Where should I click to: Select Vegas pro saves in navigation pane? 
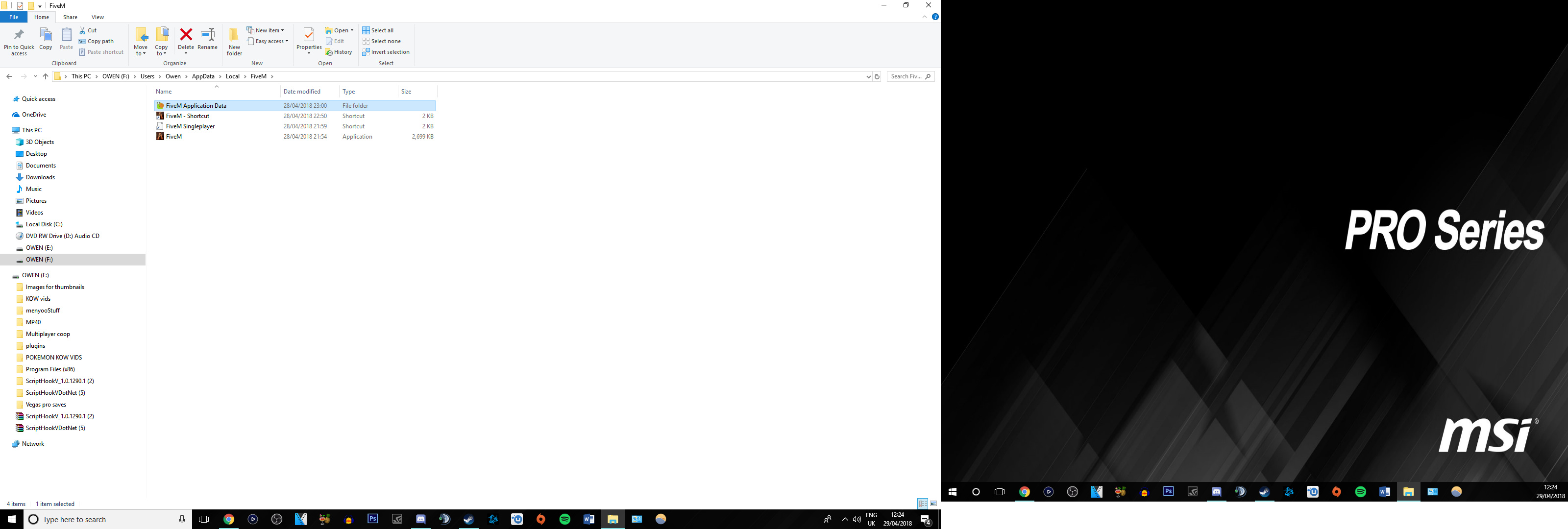pyautogui.click(x=46, y=405)
